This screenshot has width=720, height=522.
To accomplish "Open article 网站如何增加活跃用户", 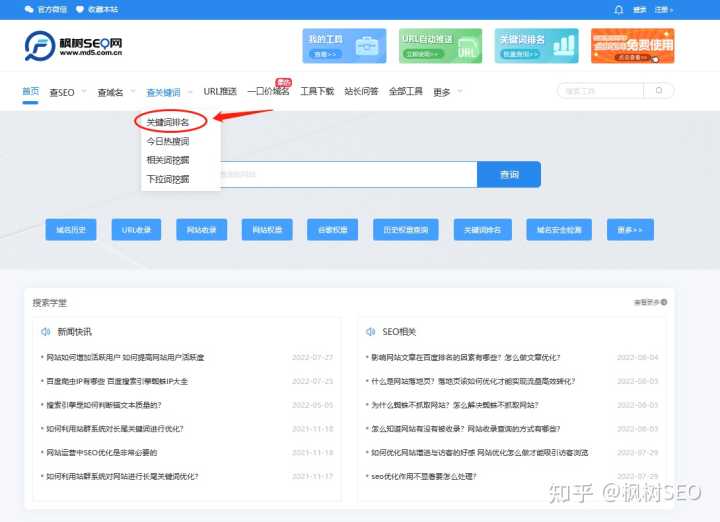I will tap(125, 357).
